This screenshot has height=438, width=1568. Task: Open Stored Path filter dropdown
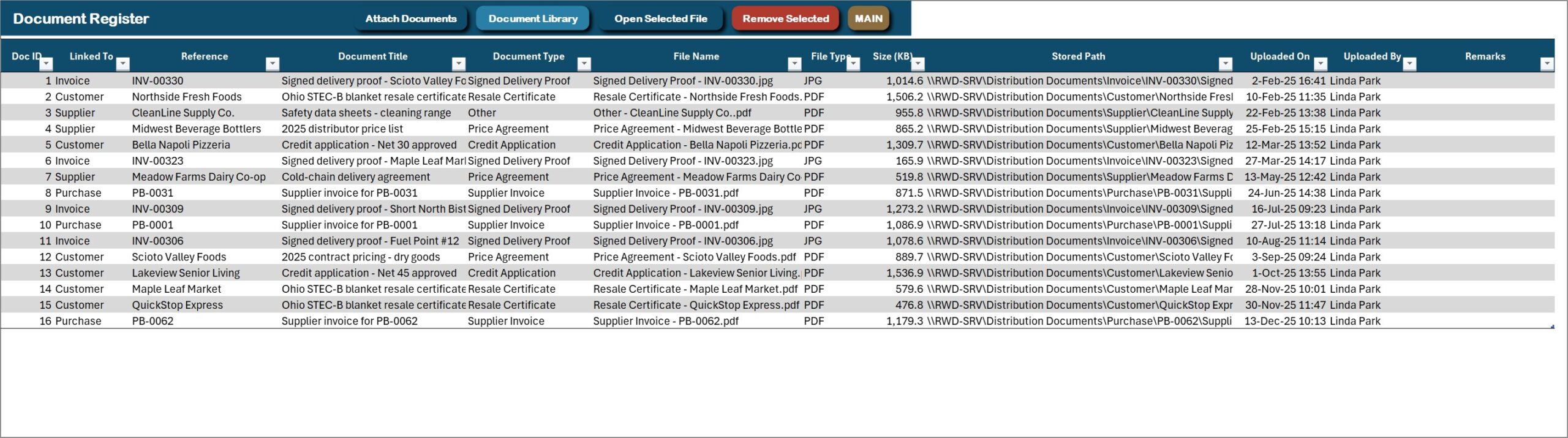click(1226, 64)
